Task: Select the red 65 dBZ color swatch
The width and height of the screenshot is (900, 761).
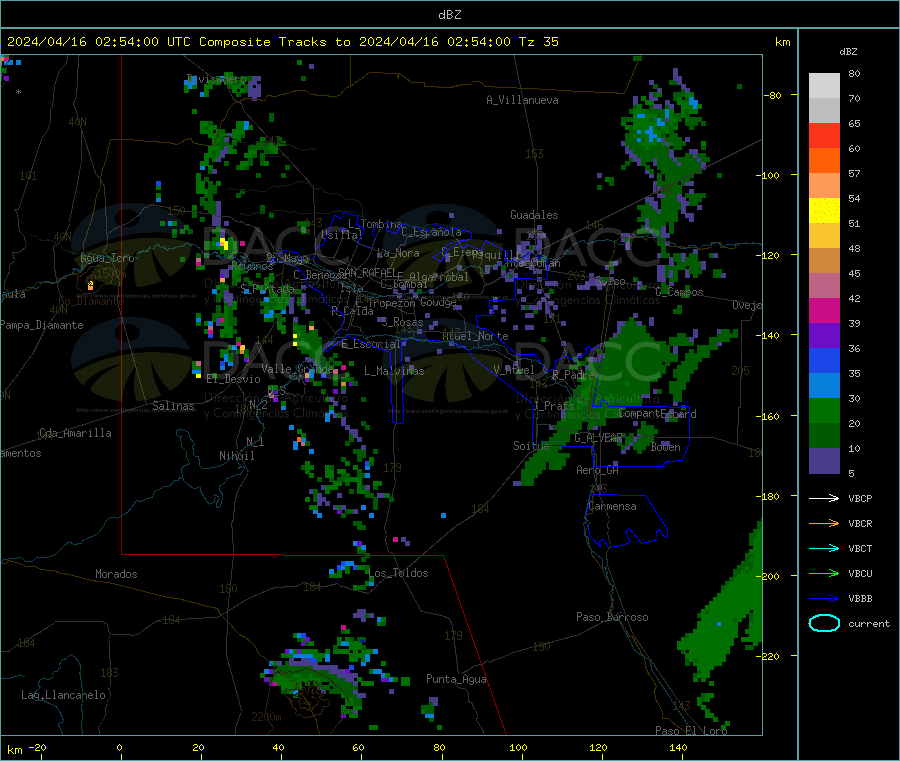Action: tap(824, 135)
